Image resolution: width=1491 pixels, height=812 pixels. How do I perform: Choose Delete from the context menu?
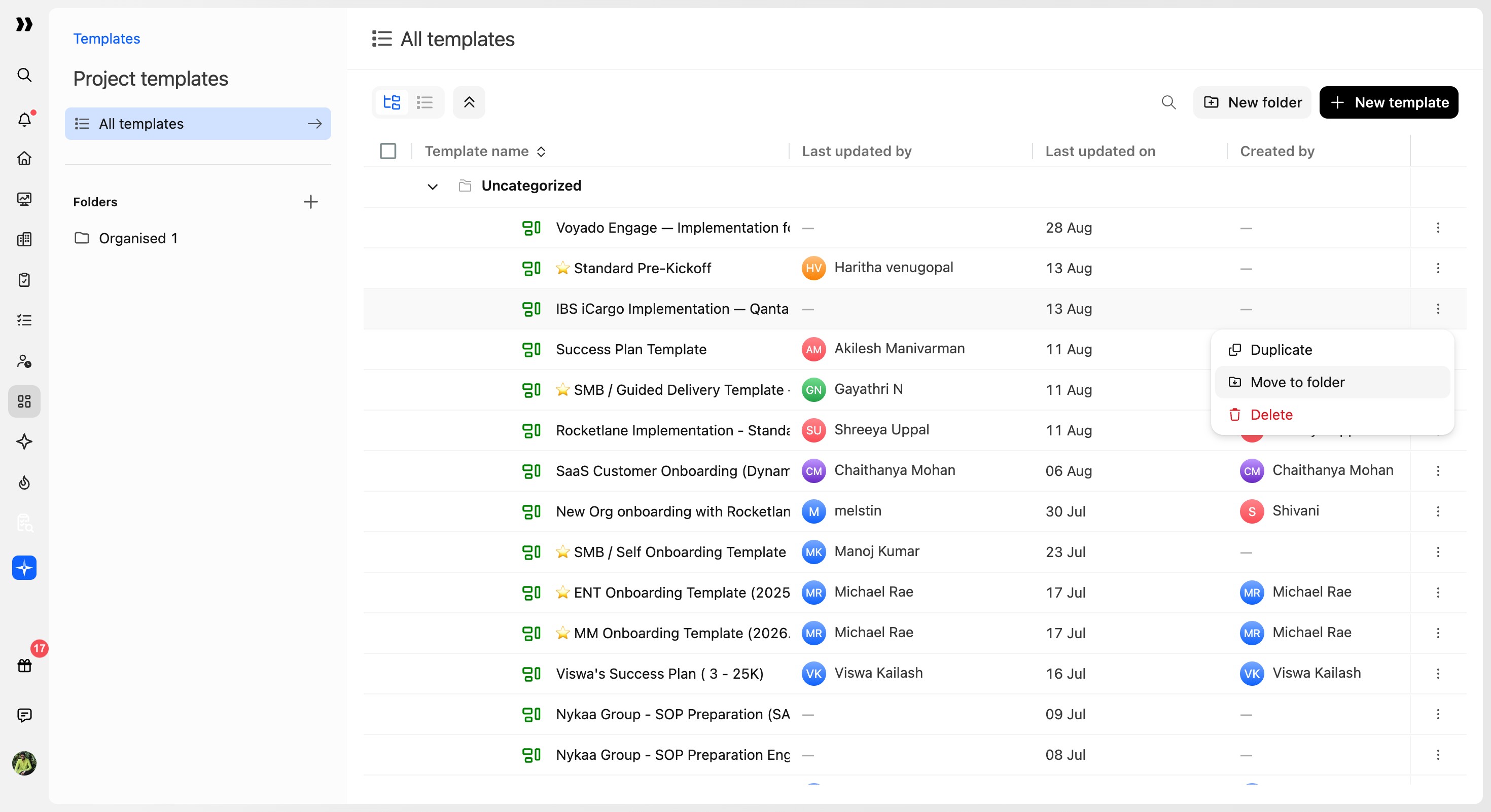pyautogui.click(x=1332, y=415)
